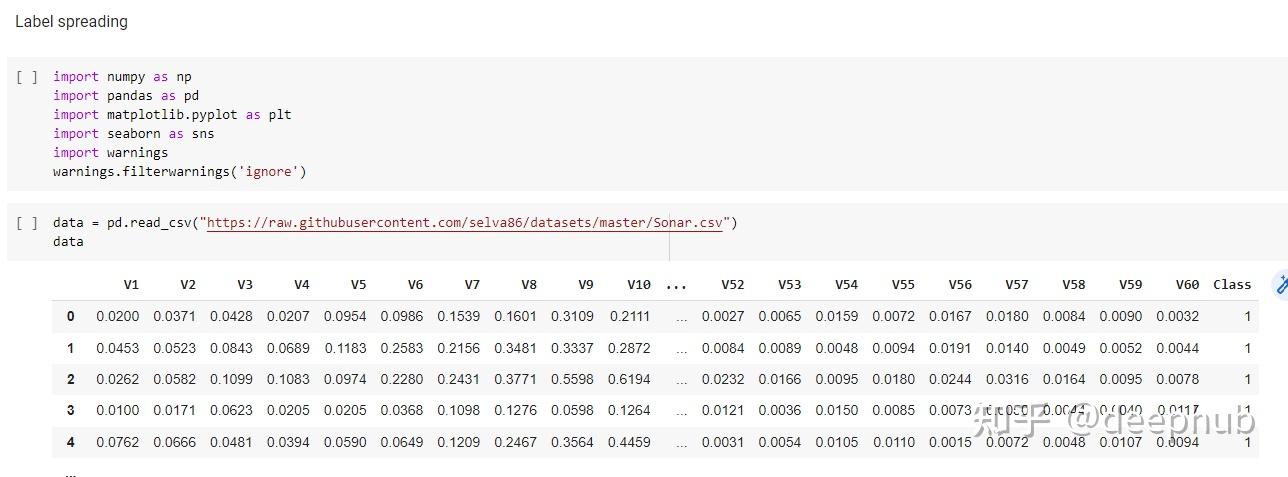Select row index 2 in the dataframe
The width and height of the screenshot is (1288, 477).
(70, 379)
